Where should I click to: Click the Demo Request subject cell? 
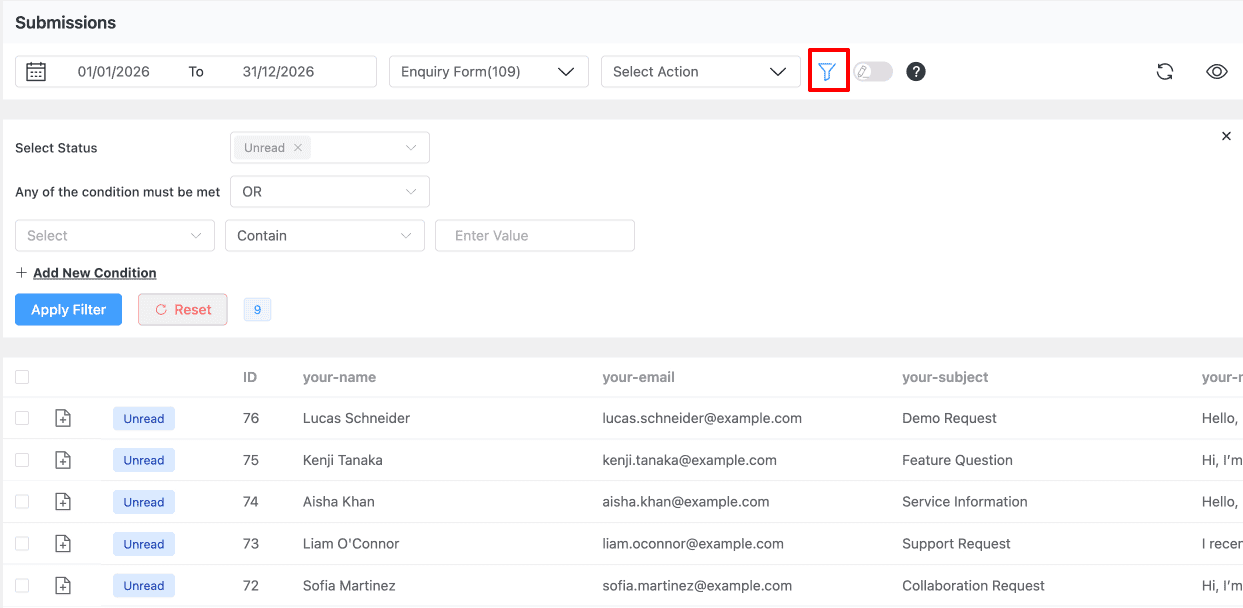click(x=950, y=419)
